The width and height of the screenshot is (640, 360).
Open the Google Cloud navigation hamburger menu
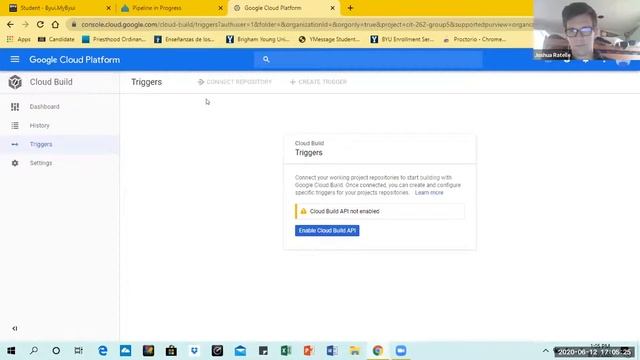point(15,60)
